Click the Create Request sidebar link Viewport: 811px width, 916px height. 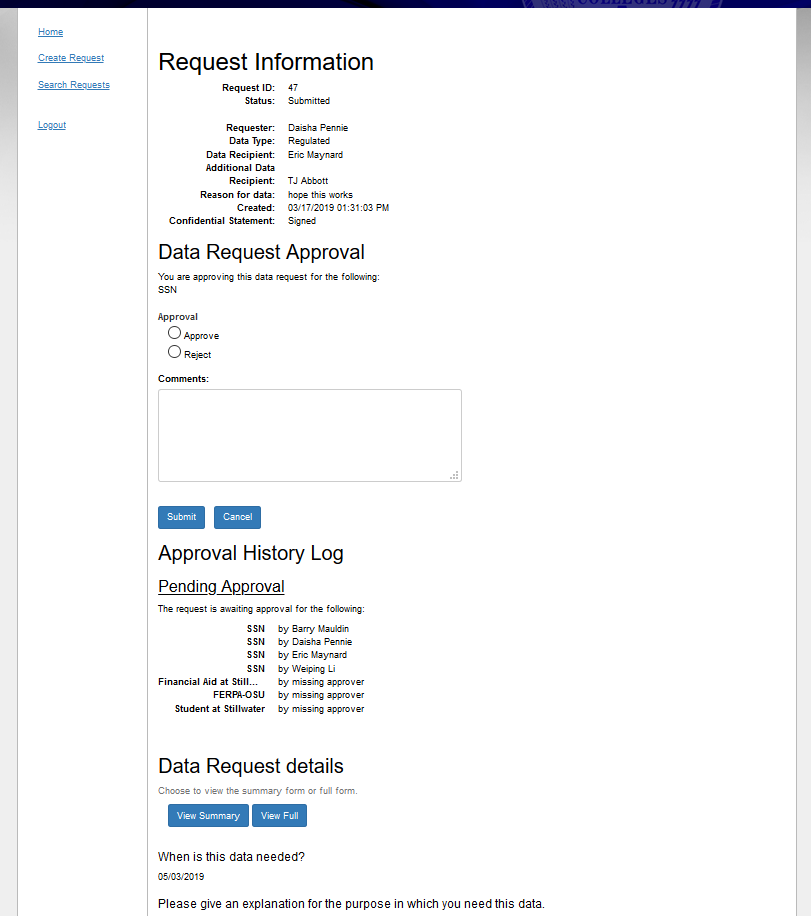(71, 58)
